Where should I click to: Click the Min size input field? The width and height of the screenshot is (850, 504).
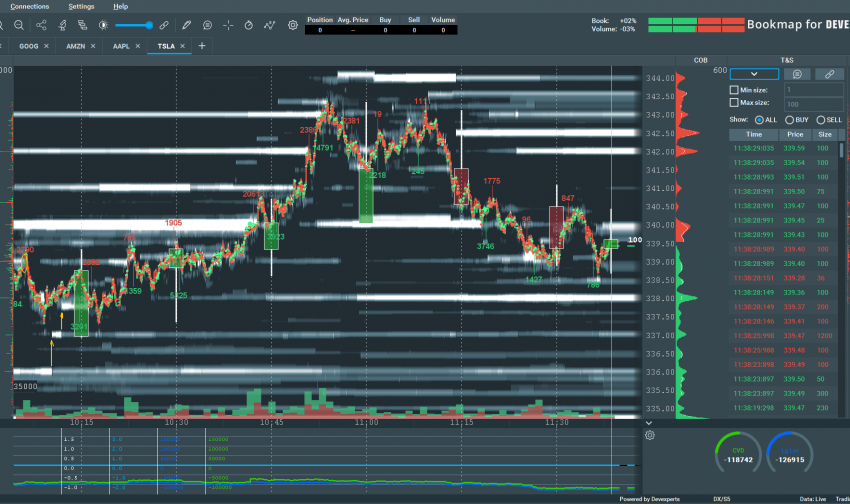(813, 90)
